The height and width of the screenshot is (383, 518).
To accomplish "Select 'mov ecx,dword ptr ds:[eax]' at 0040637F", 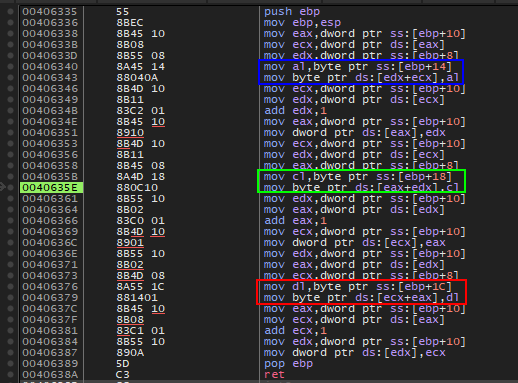I will click(x=354, y=320).
